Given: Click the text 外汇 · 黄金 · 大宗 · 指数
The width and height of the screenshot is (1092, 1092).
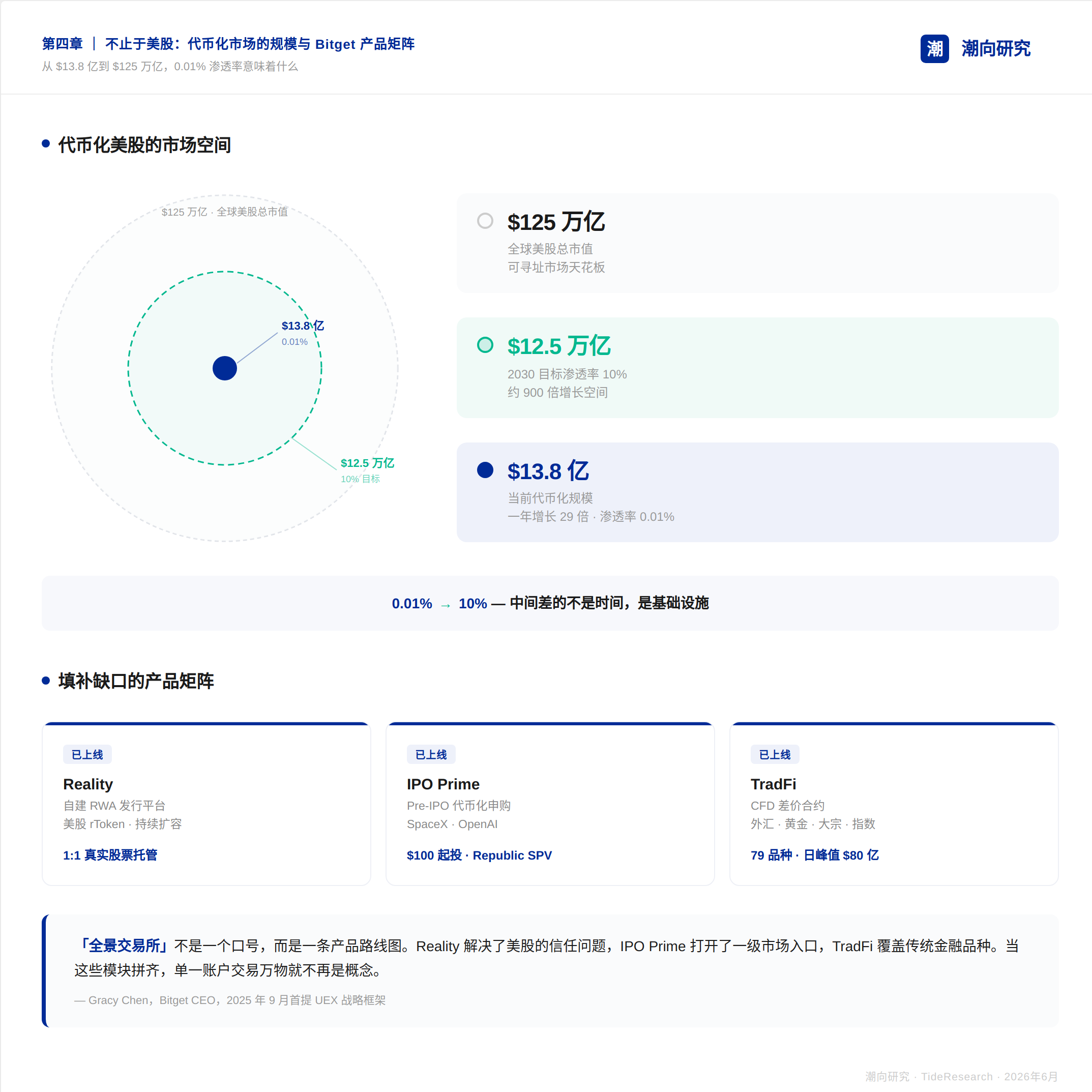Looking at the screenshot, I should (x=813, y=823).
